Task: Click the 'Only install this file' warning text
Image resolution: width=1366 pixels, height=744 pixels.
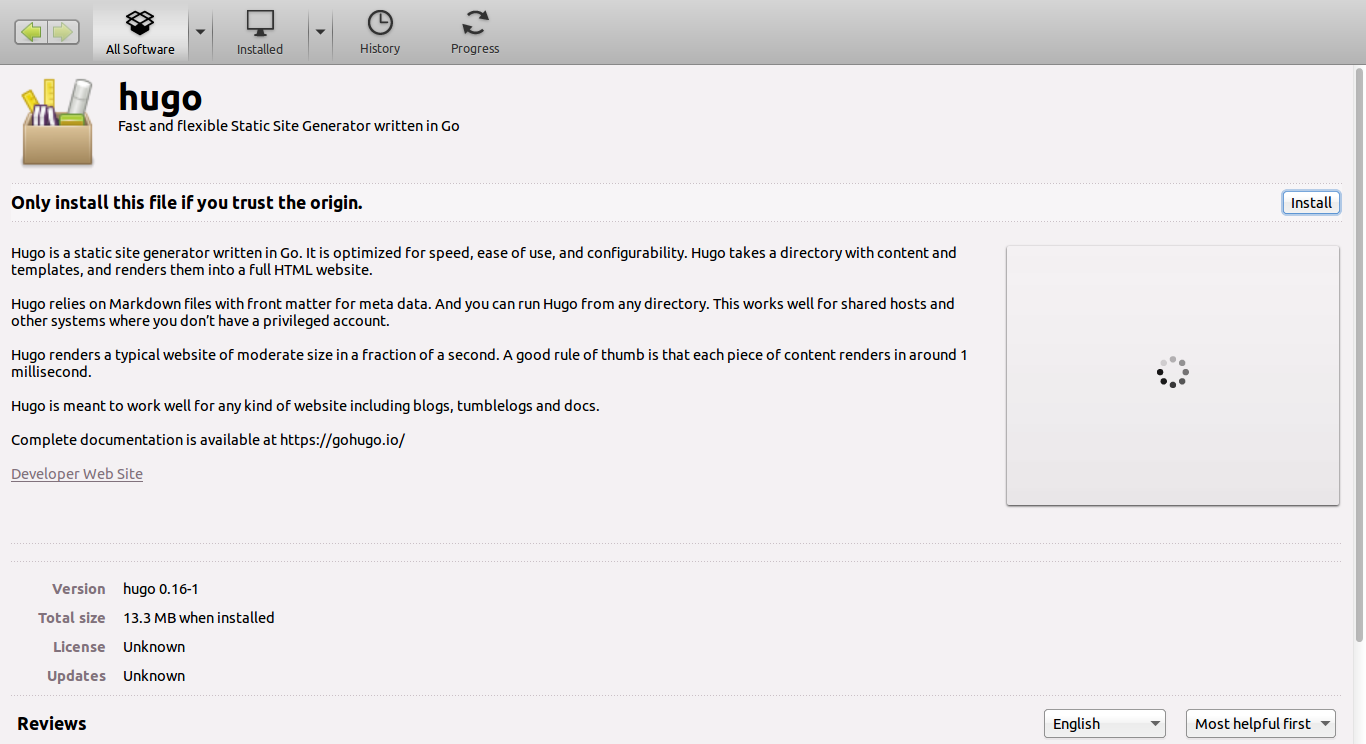Action: pos(187,202)
